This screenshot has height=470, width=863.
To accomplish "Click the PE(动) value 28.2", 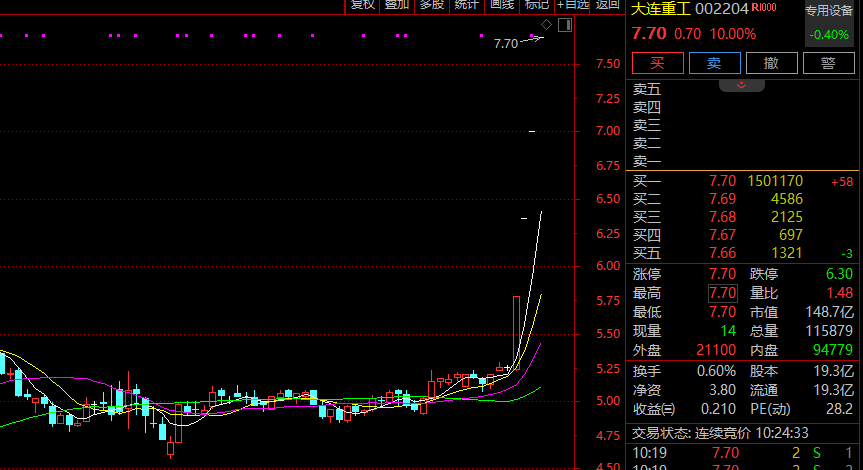I will [x=840, y=409].
